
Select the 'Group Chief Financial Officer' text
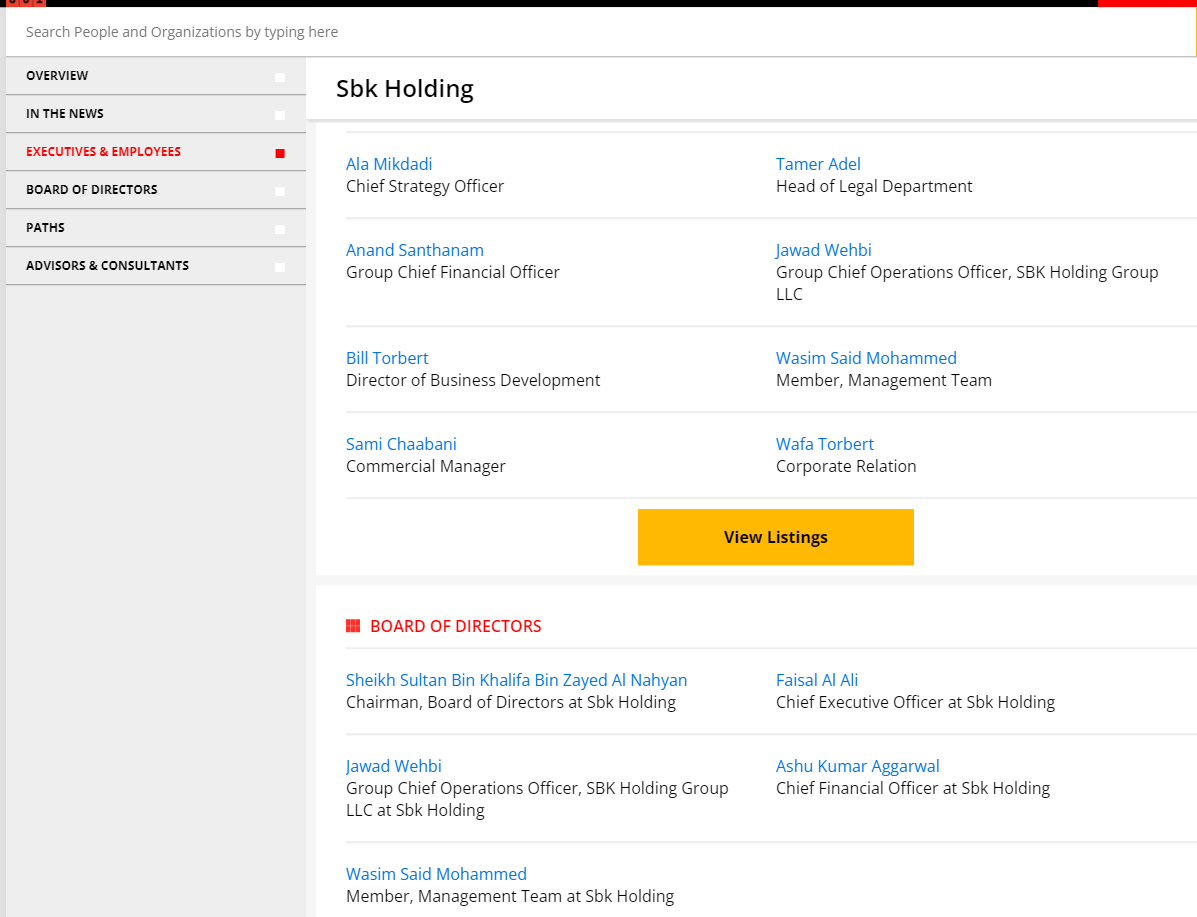tap(453, 273)
